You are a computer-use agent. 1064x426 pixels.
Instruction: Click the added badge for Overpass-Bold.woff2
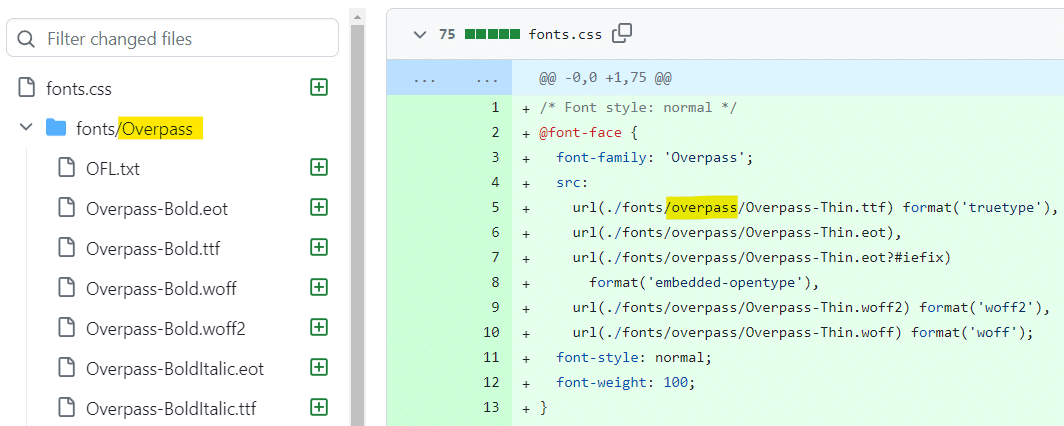[x=319, y=327]
